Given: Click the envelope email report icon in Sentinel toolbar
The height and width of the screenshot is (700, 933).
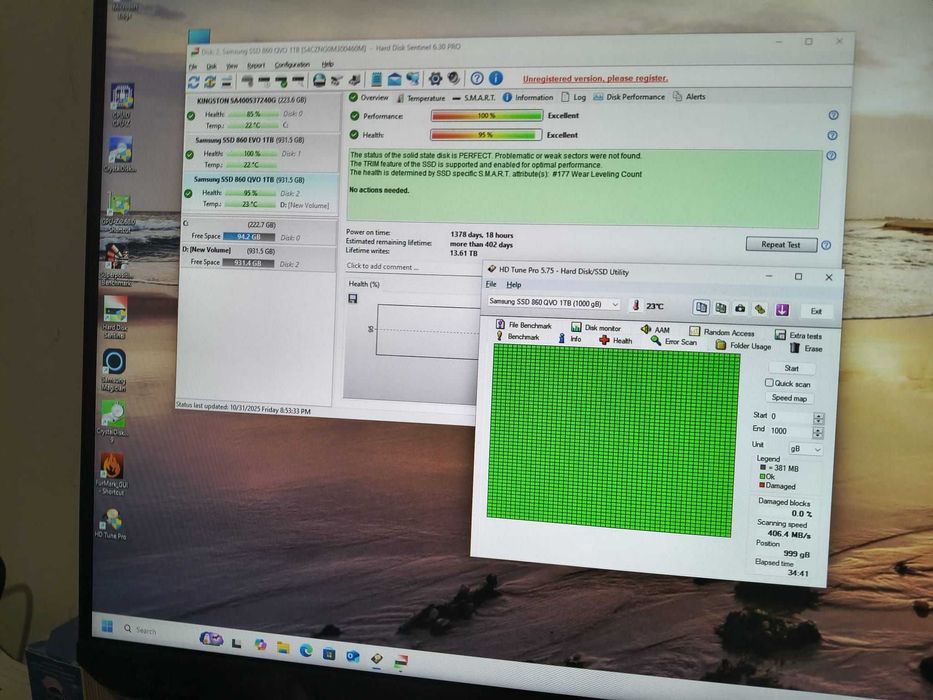Looking at the screenshot, I should tap(395, 79).
